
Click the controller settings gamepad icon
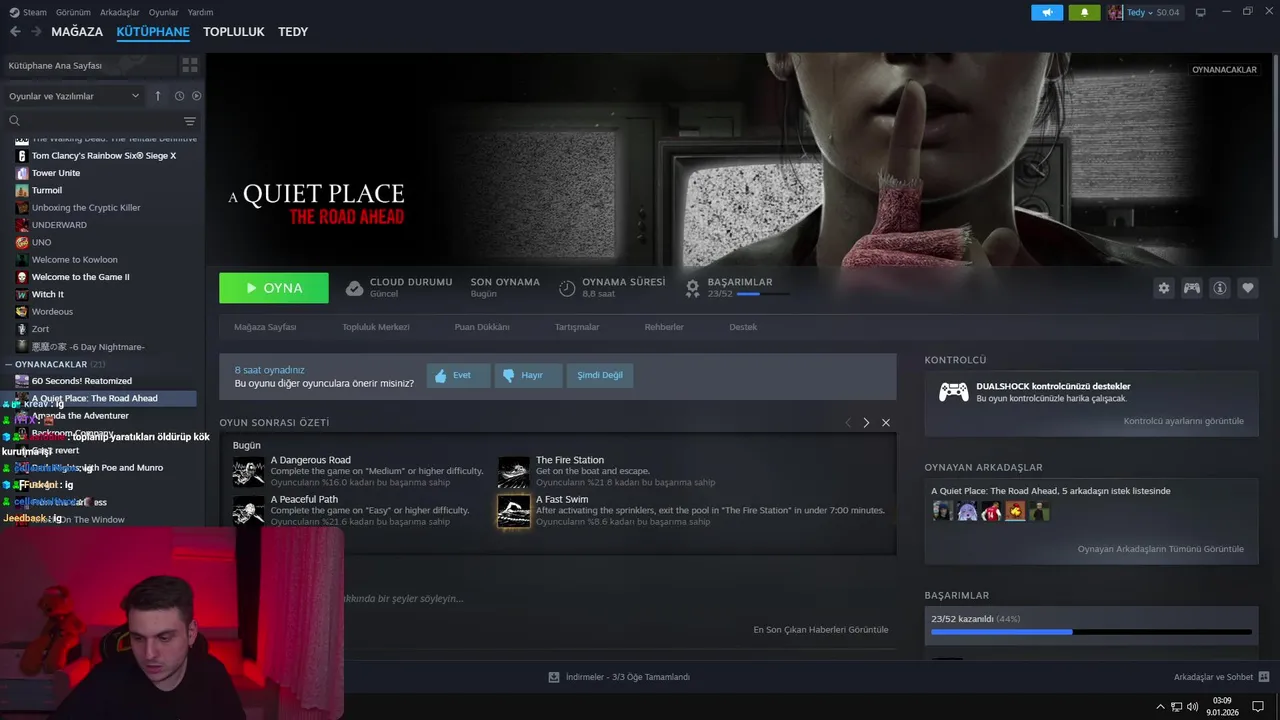click(1192, 288)
